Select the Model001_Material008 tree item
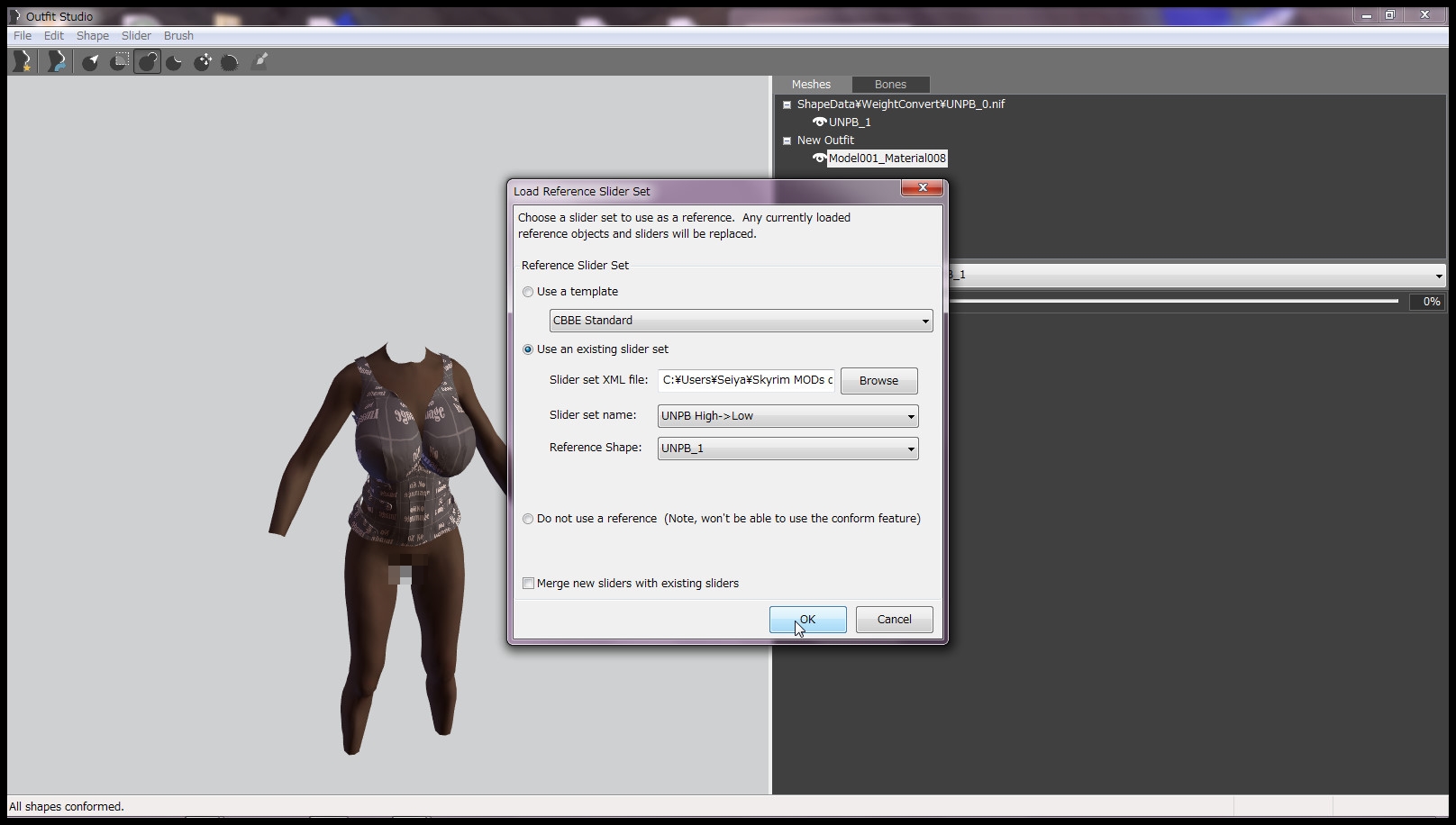The width and height of the screenshot is (1456, 825). tap(887, 159)
